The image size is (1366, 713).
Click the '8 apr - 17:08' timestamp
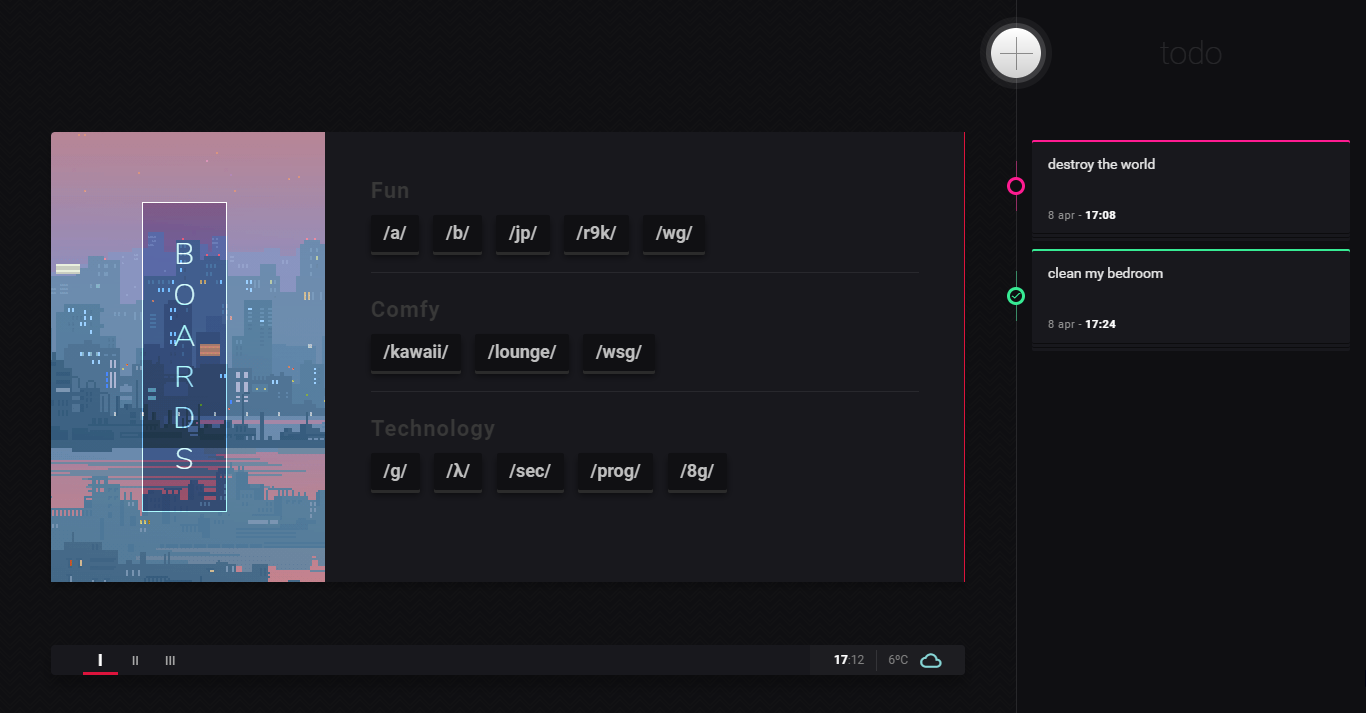1082,215
